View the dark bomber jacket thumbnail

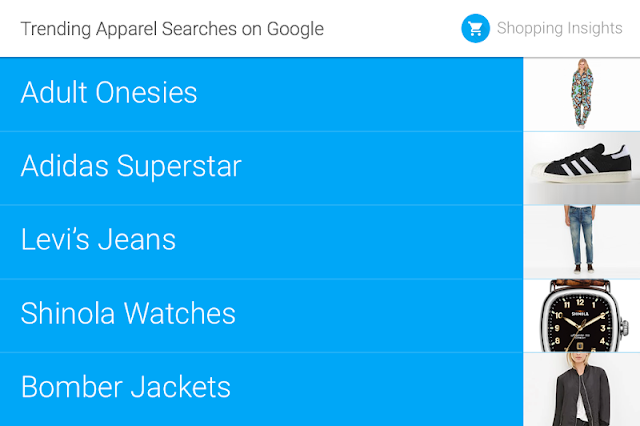click(x=581, y=389)
